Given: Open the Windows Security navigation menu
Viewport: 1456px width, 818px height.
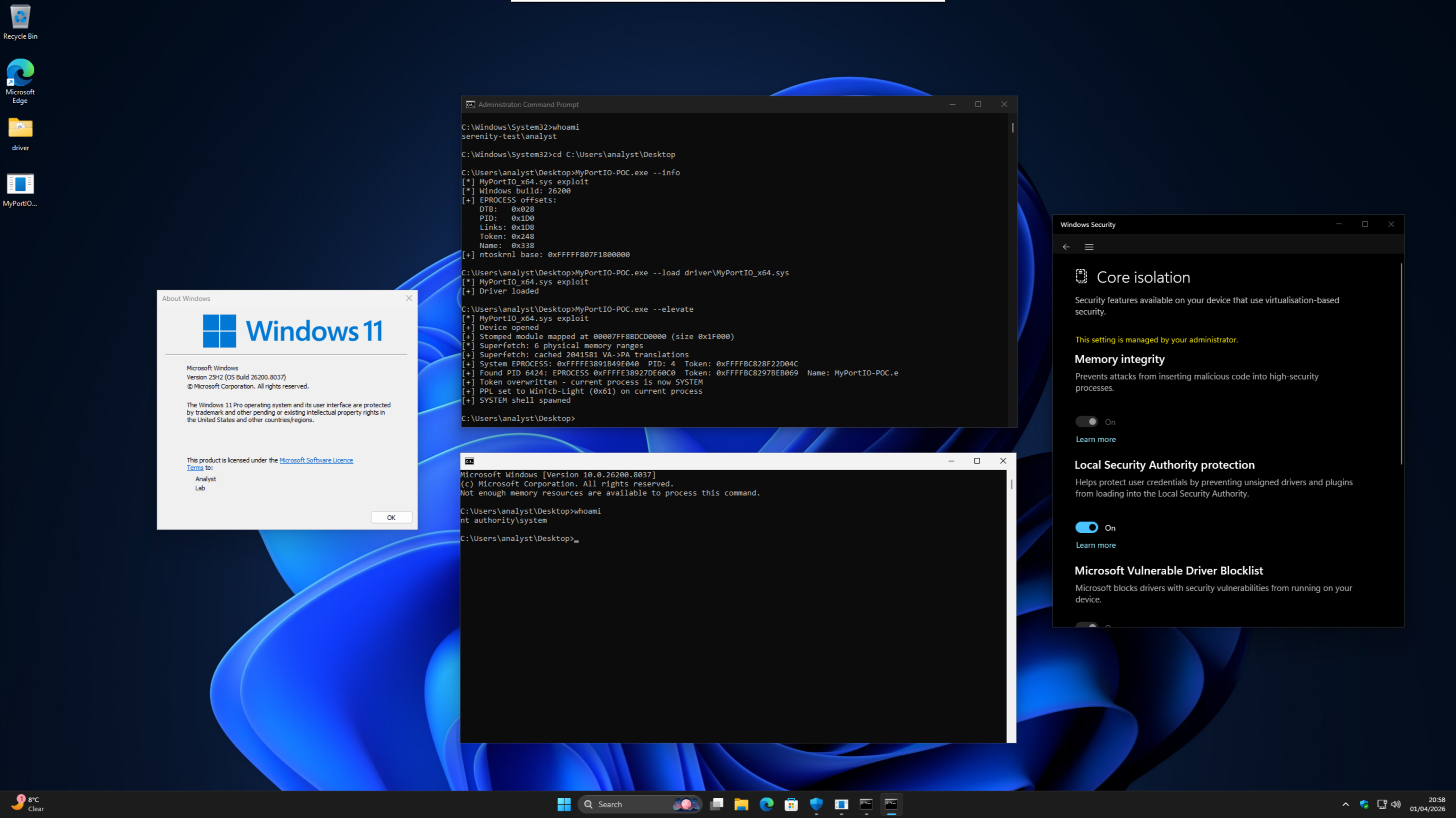Looking at the screenshot, I should 1089,247.
